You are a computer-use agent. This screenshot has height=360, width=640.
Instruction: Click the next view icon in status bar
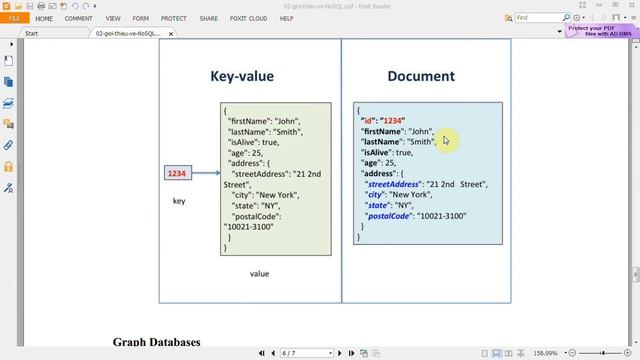(x=376, y=353)
